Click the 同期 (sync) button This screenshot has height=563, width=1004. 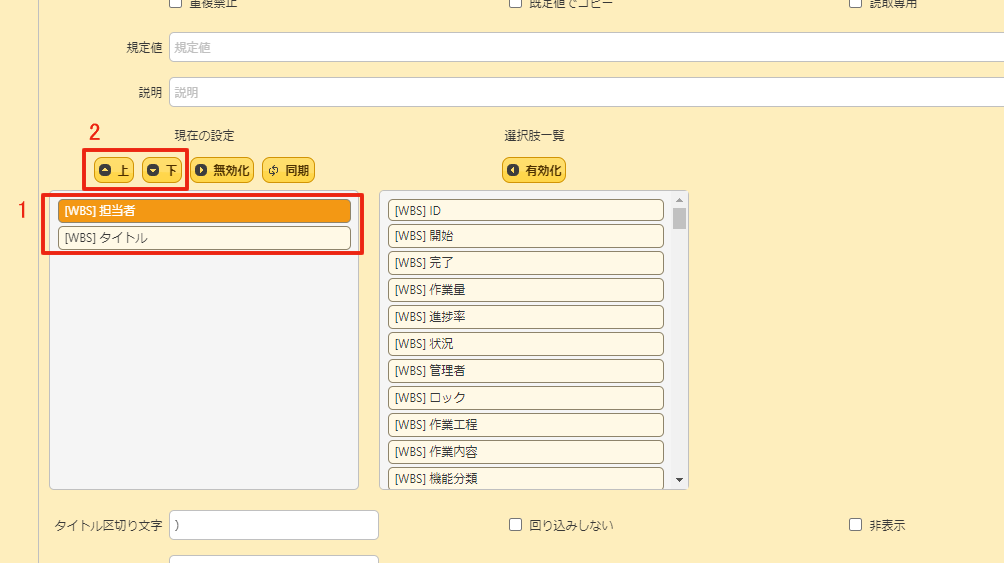pos(288,170)
